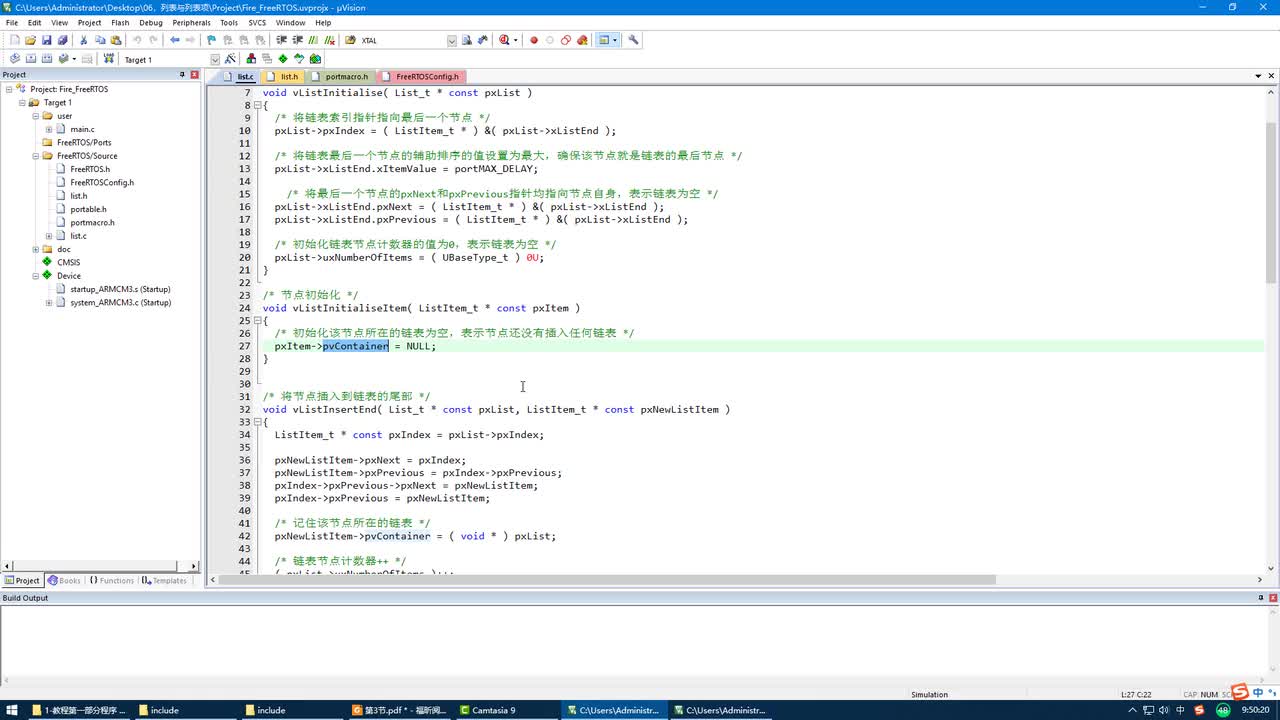Select the CMSIS component in the tree
The image size is (1280, 720).
coord(68,262)
